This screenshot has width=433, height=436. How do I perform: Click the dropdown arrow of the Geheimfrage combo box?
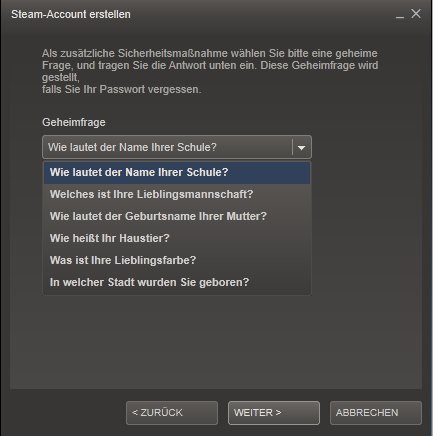point(301,147)
